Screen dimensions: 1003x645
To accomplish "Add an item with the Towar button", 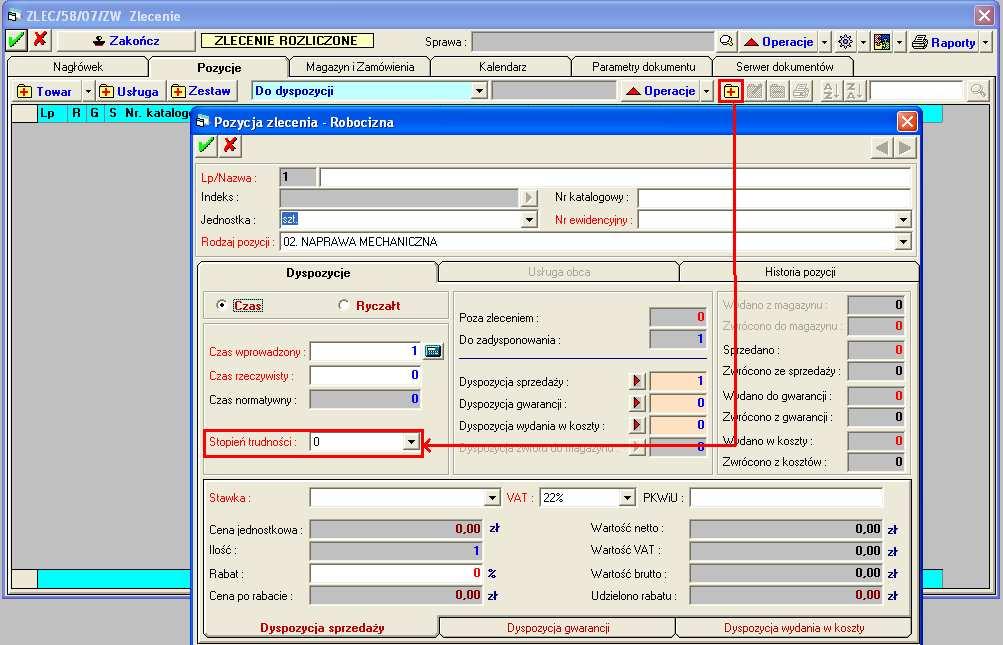I will click(x=47, y=92).
